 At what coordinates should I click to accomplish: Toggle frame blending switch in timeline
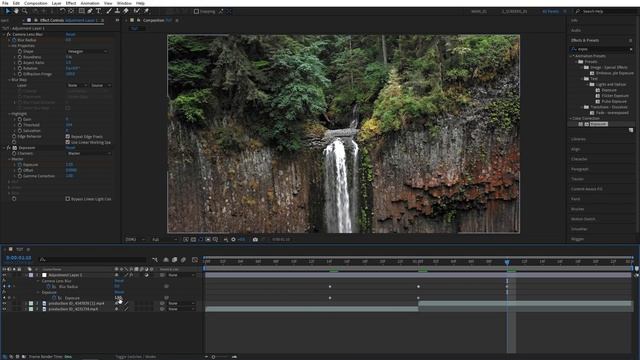click(x=174, y=260)
